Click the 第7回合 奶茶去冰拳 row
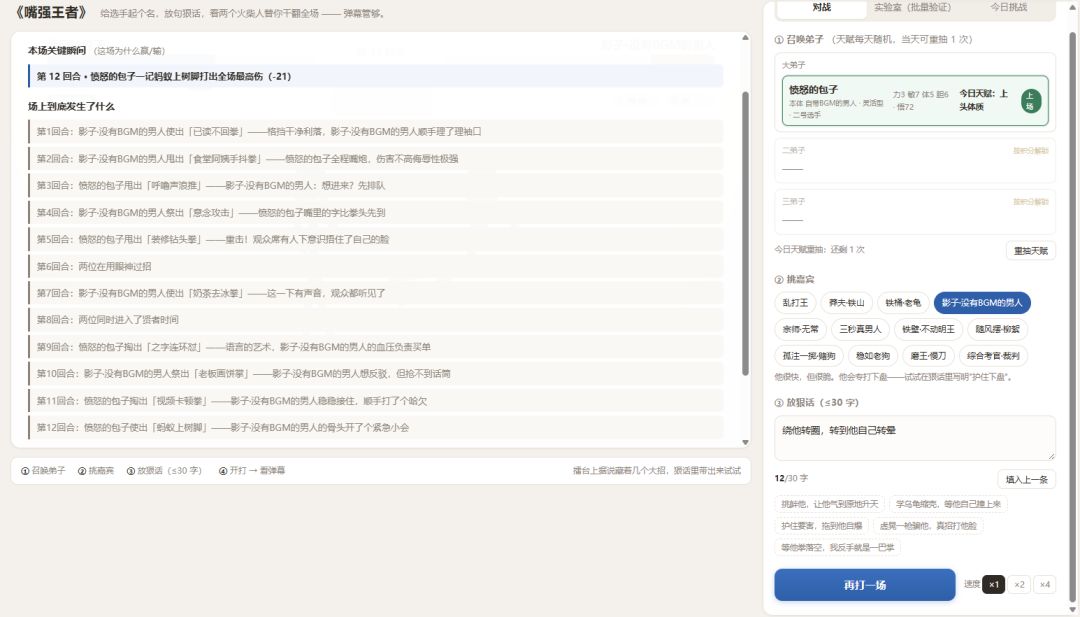This screenshot has width=1080, height=617. point(375,293)
